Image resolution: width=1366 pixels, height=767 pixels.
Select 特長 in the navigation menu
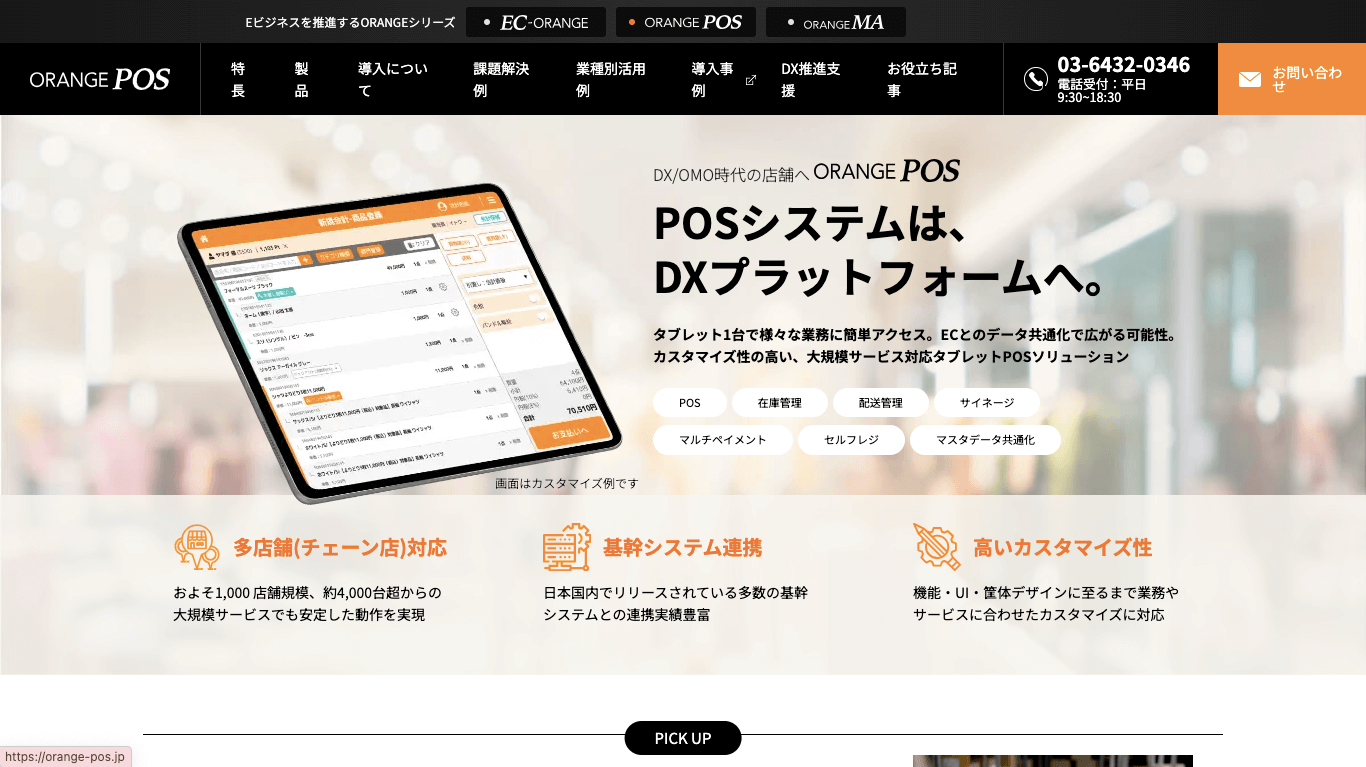(x=238, y=79)
